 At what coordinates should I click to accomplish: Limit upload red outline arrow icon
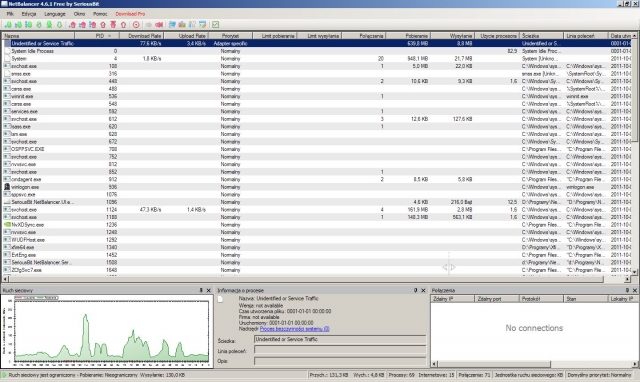click(x=123, y=25)
